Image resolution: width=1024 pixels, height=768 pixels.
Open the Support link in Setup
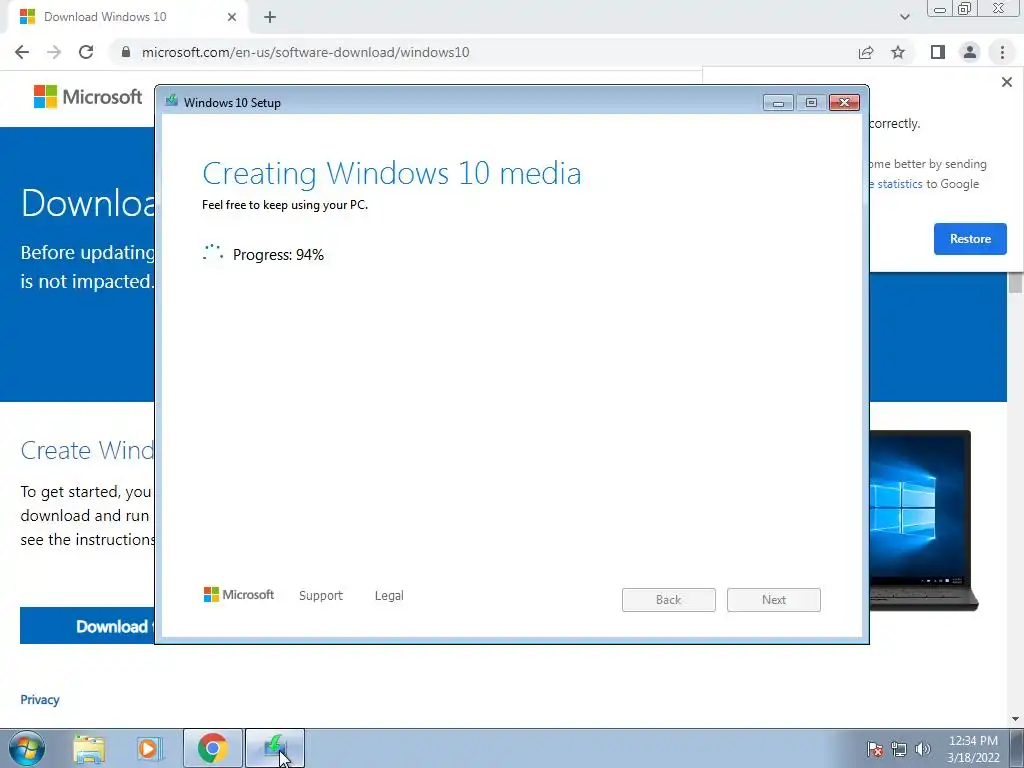pos(321,596)
